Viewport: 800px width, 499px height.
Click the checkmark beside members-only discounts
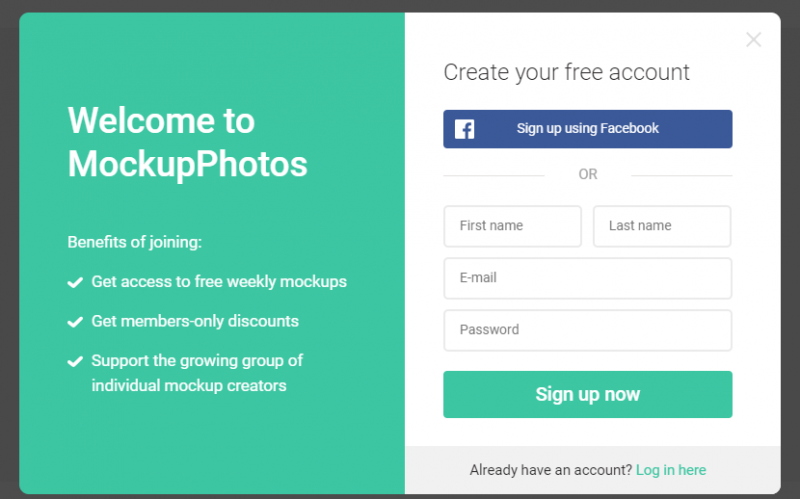pyautogui.click(x=75, y=322)
